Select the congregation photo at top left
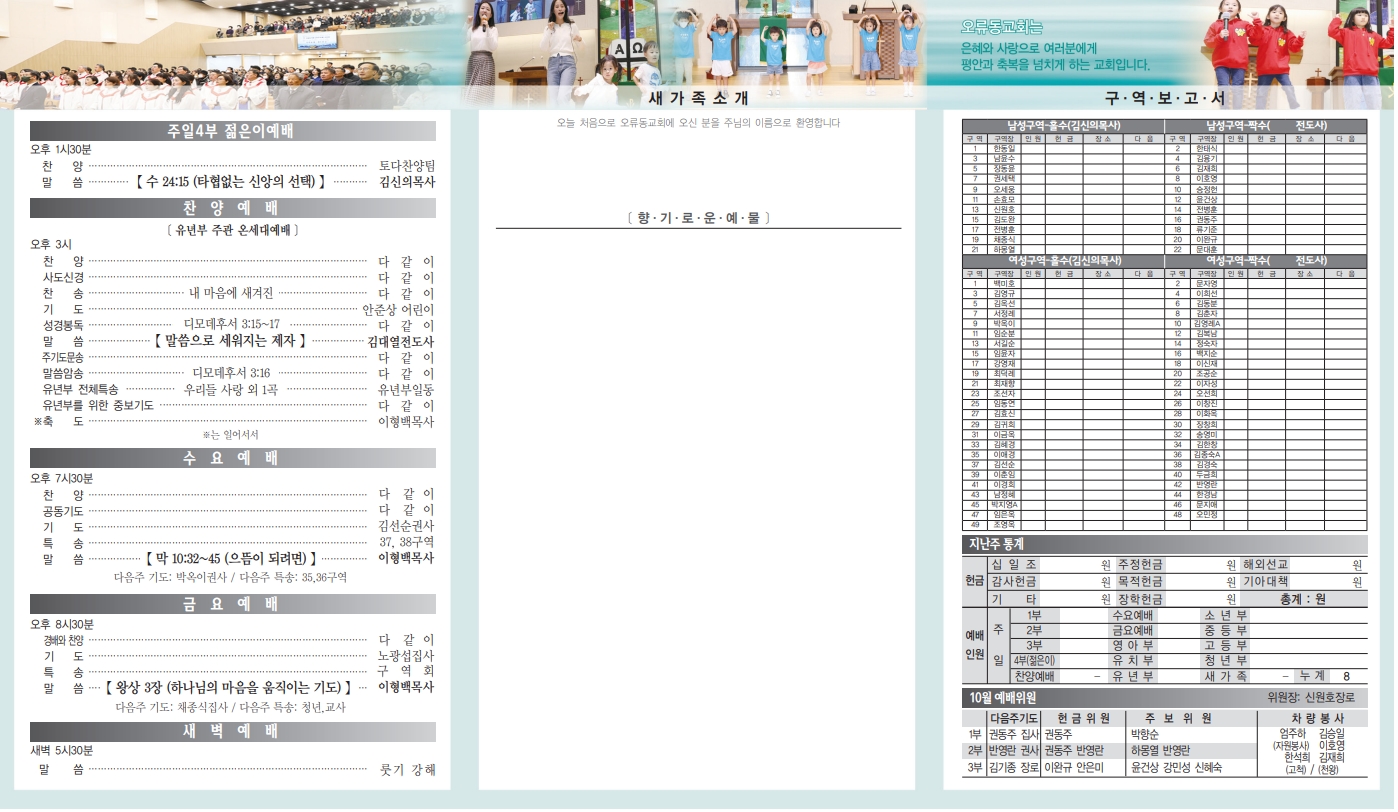 230,55
